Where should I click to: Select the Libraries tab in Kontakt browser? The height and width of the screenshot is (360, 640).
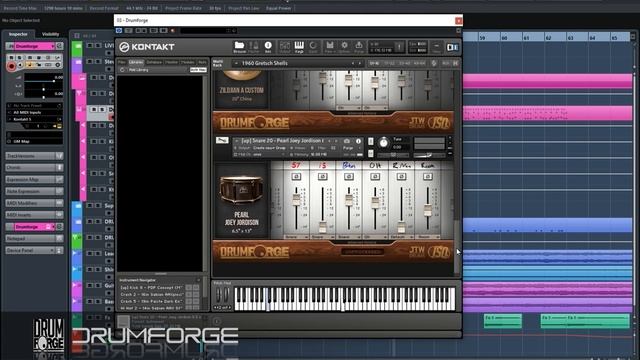point(136,62)
